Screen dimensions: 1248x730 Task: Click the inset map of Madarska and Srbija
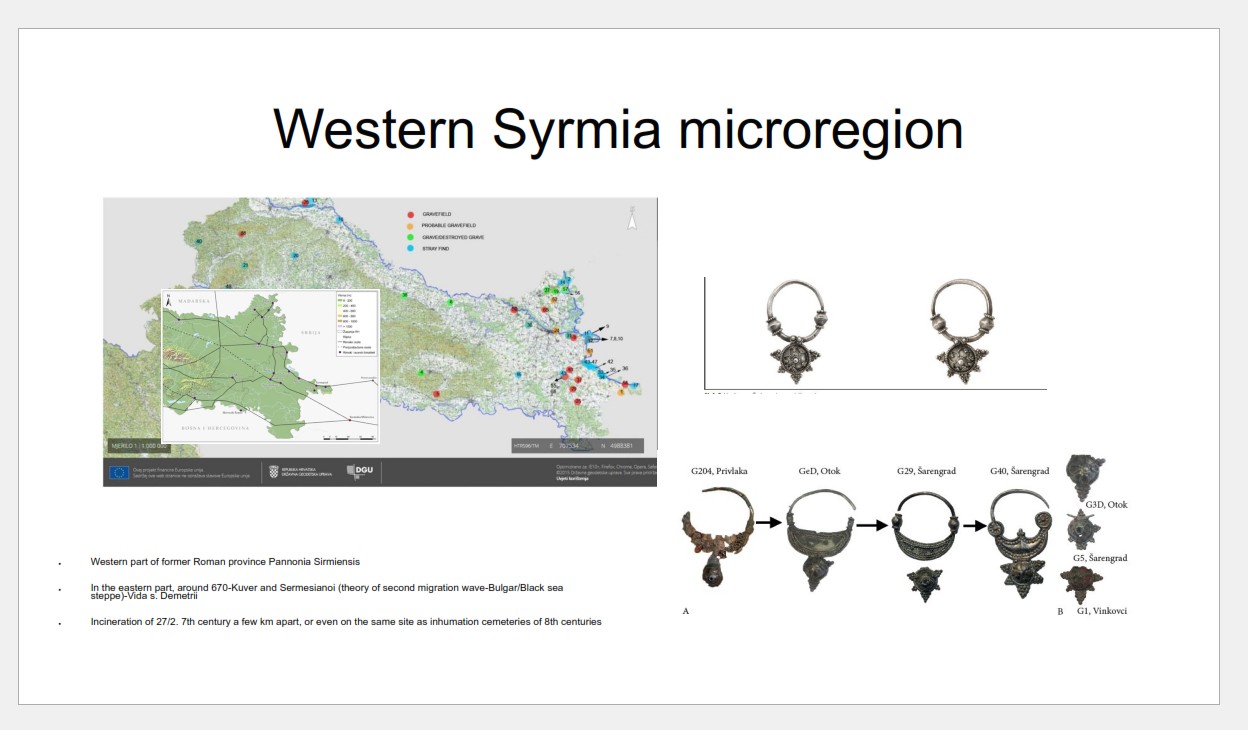click(x=271, y=366)
